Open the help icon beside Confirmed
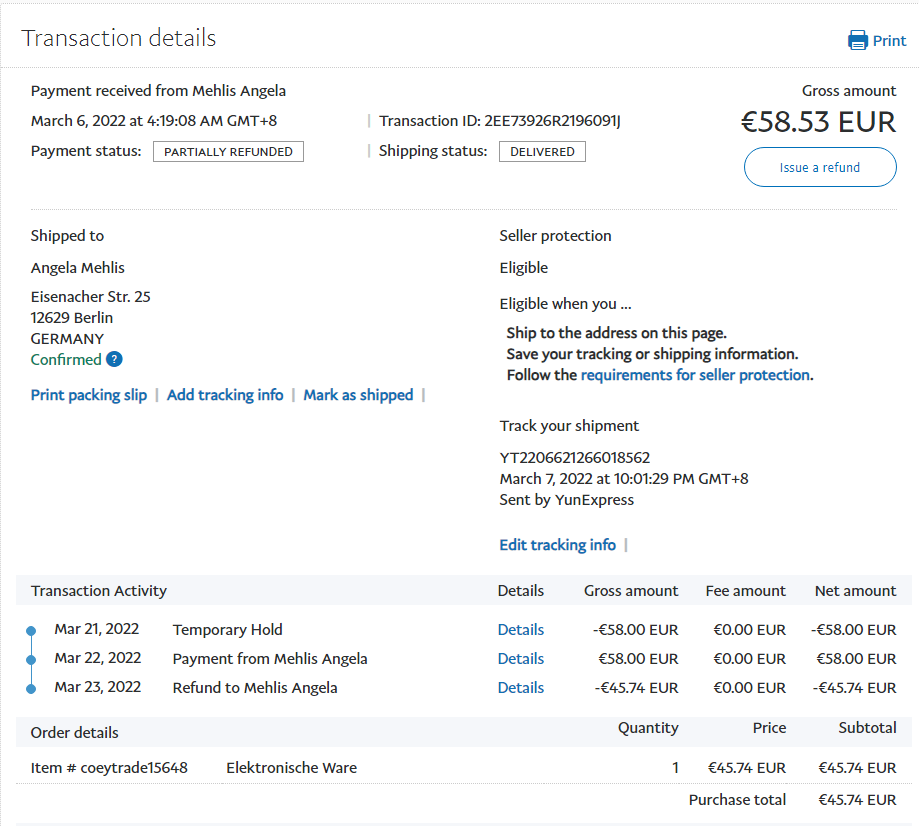Viewport: 919px width, 826px height. tap(115, 360)
